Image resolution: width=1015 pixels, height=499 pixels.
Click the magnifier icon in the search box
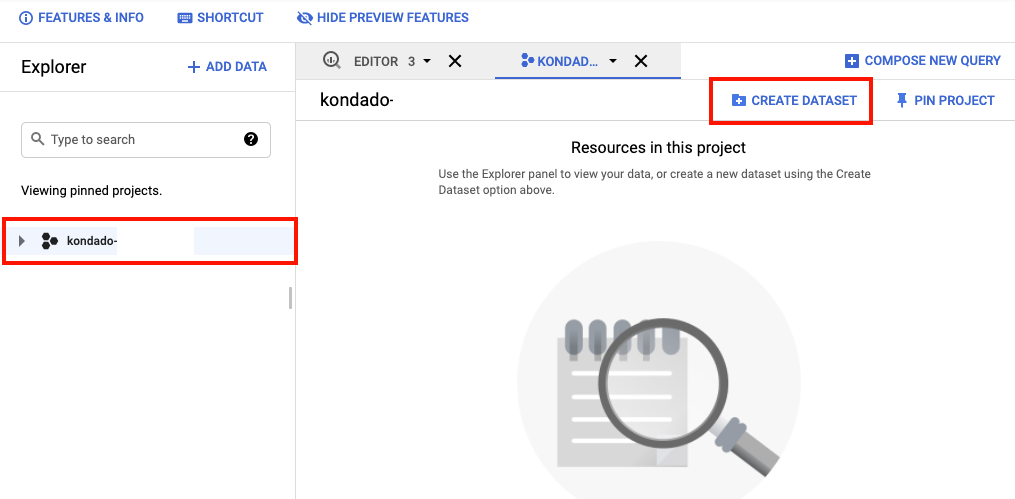coord(38,139)
